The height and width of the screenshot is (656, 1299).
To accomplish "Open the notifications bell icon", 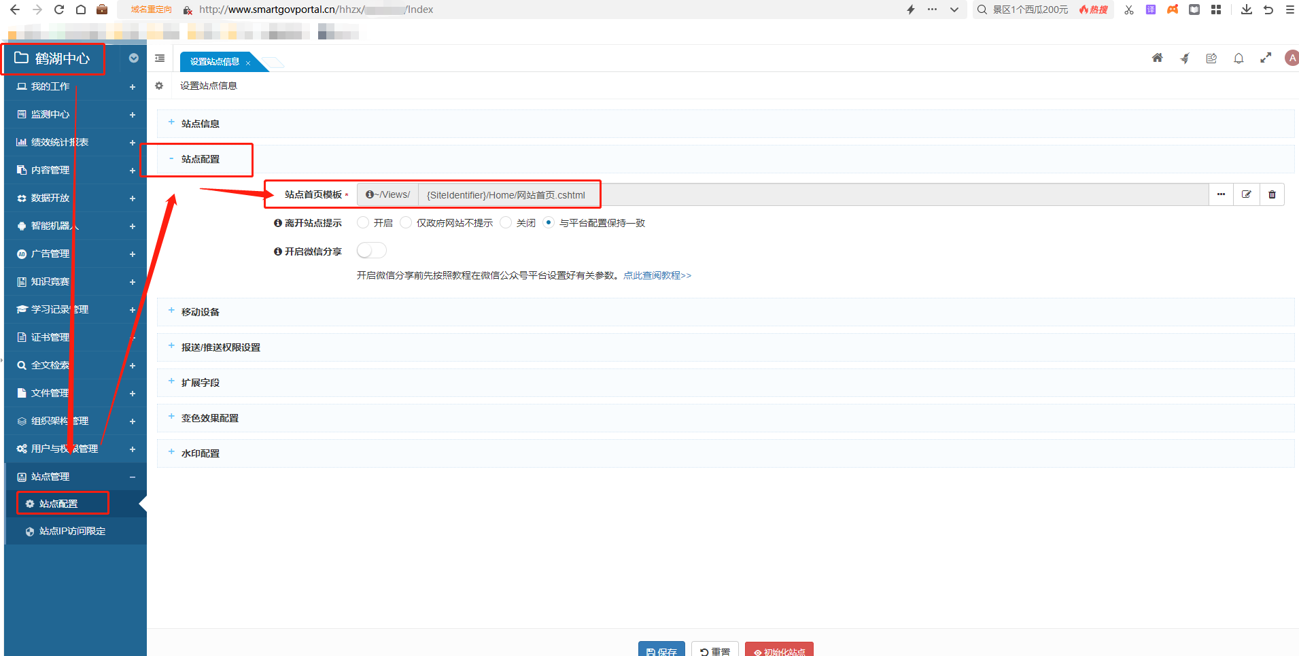I will coord(1238,58).
